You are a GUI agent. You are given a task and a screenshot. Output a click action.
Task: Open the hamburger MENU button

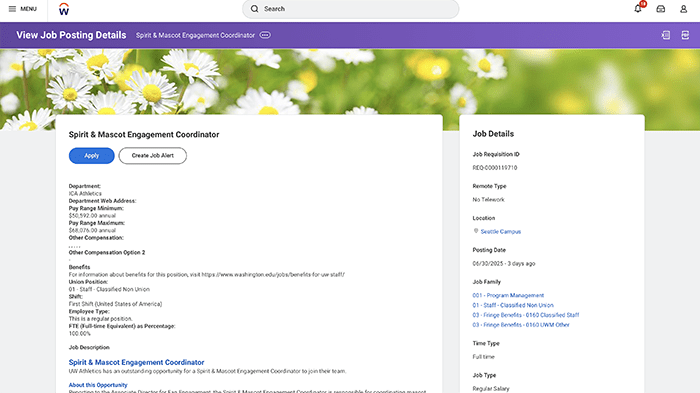coord(22,9)
